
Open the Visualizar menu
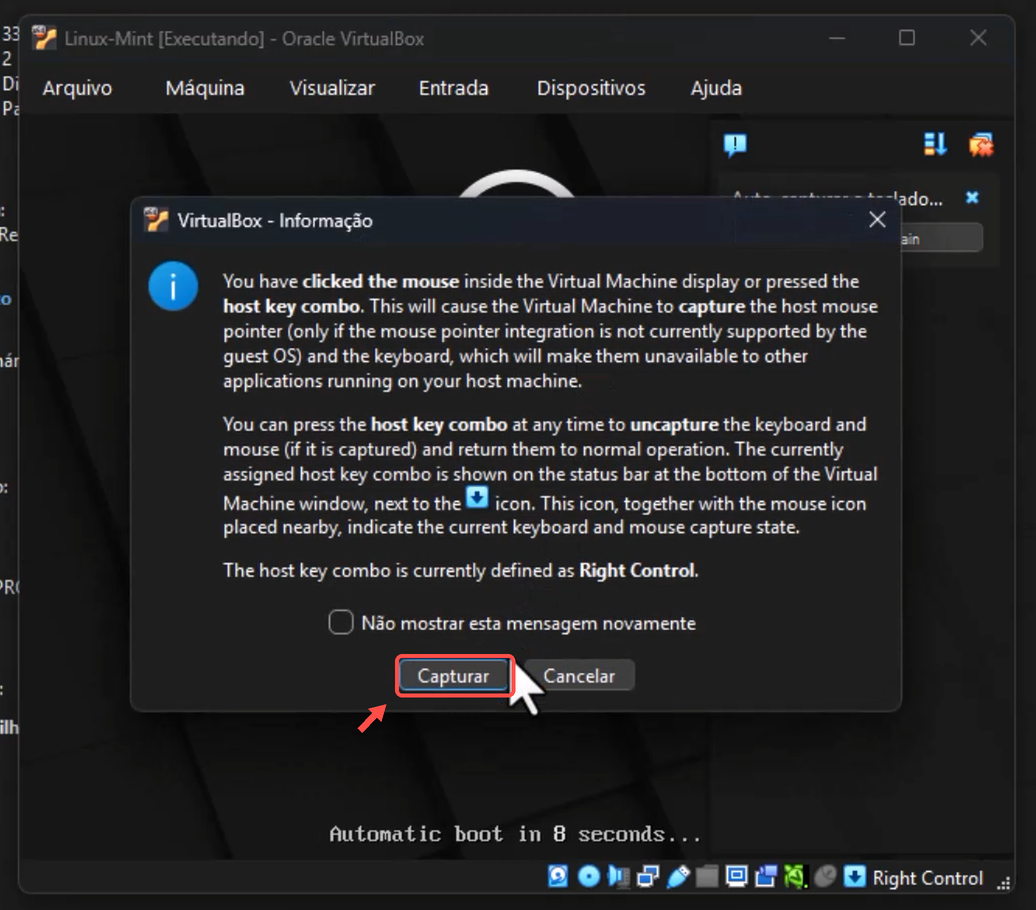332,88
